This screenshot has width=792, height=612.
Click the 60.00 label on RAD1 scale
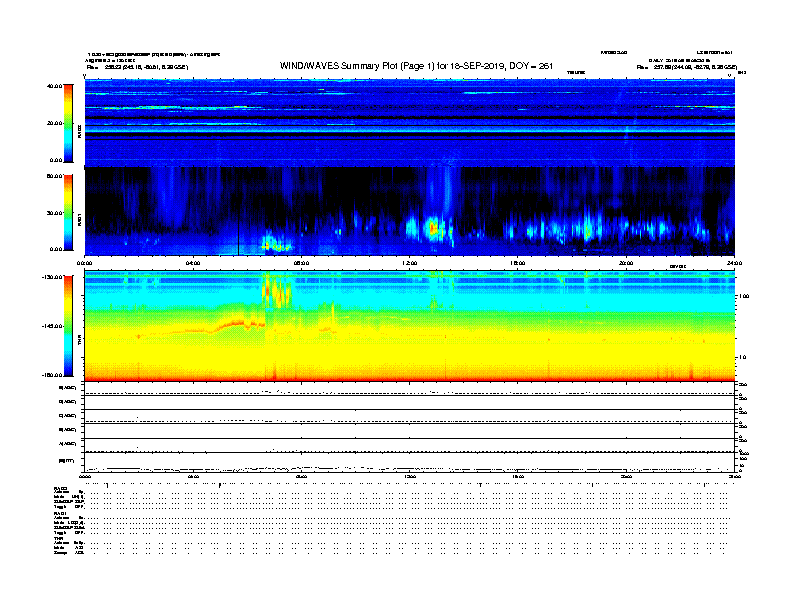click(55, 176)
